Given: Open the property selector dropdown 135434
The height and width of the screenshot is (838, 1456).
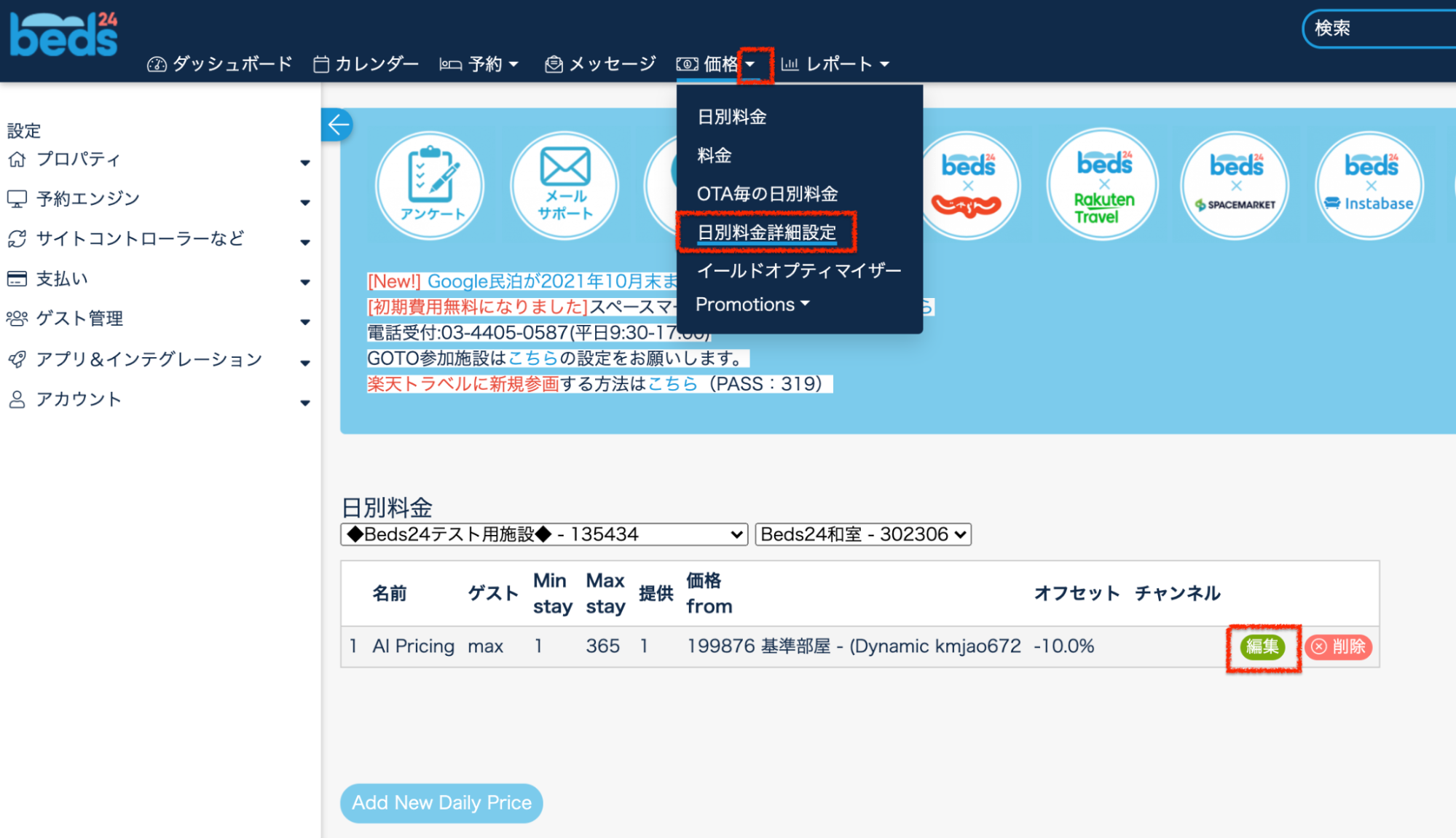Looking at the screenshot, I should point(543,534).
